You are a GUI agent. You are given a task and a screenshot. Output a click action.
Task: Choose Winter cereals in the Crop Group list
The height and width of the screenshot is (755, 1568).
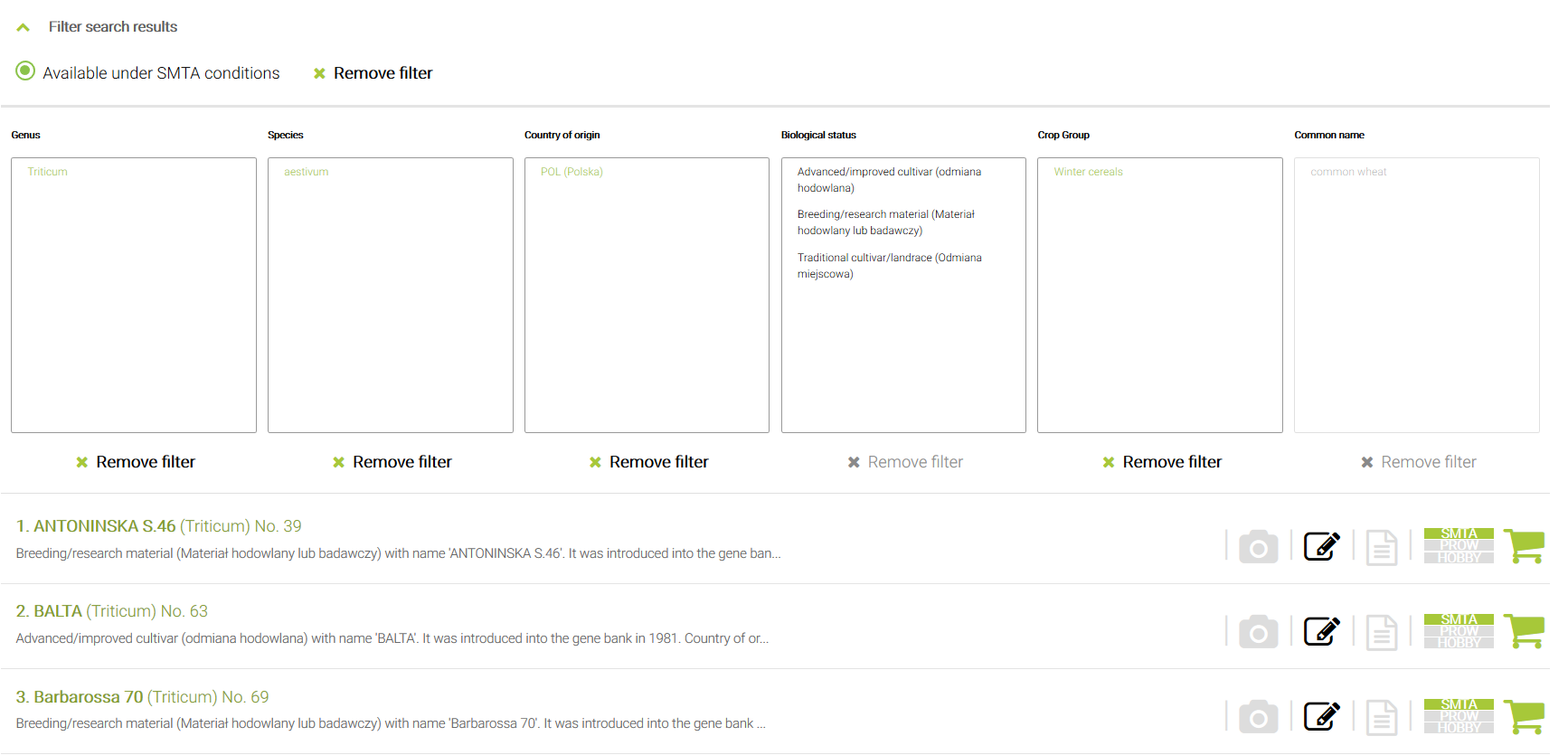click(1088, 172)
